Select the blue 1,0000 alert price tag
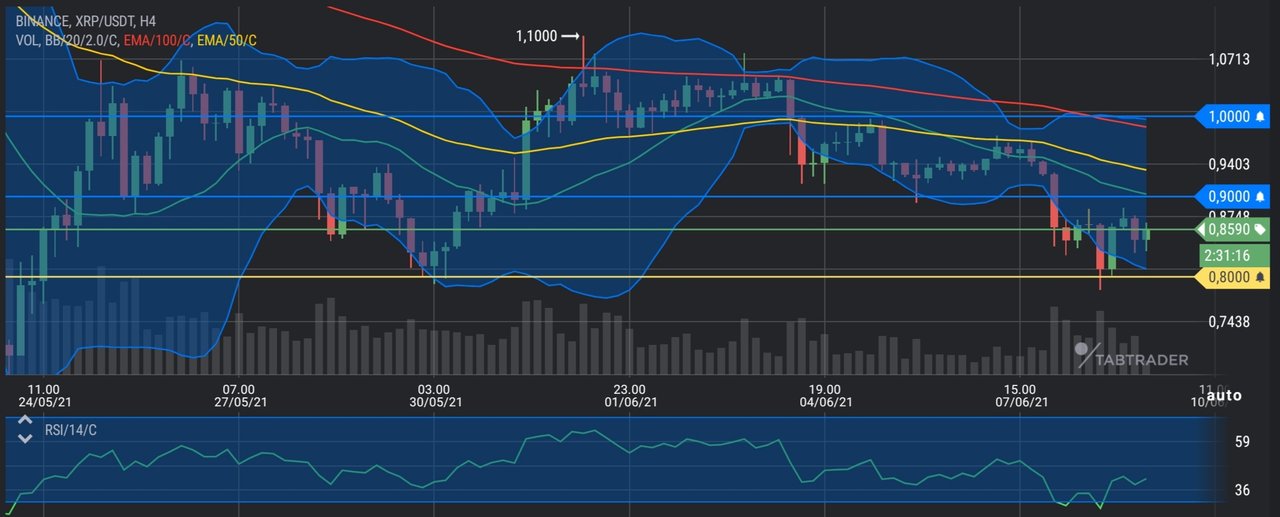Viewport: 1280px width, 517px height. [1234, 116]
